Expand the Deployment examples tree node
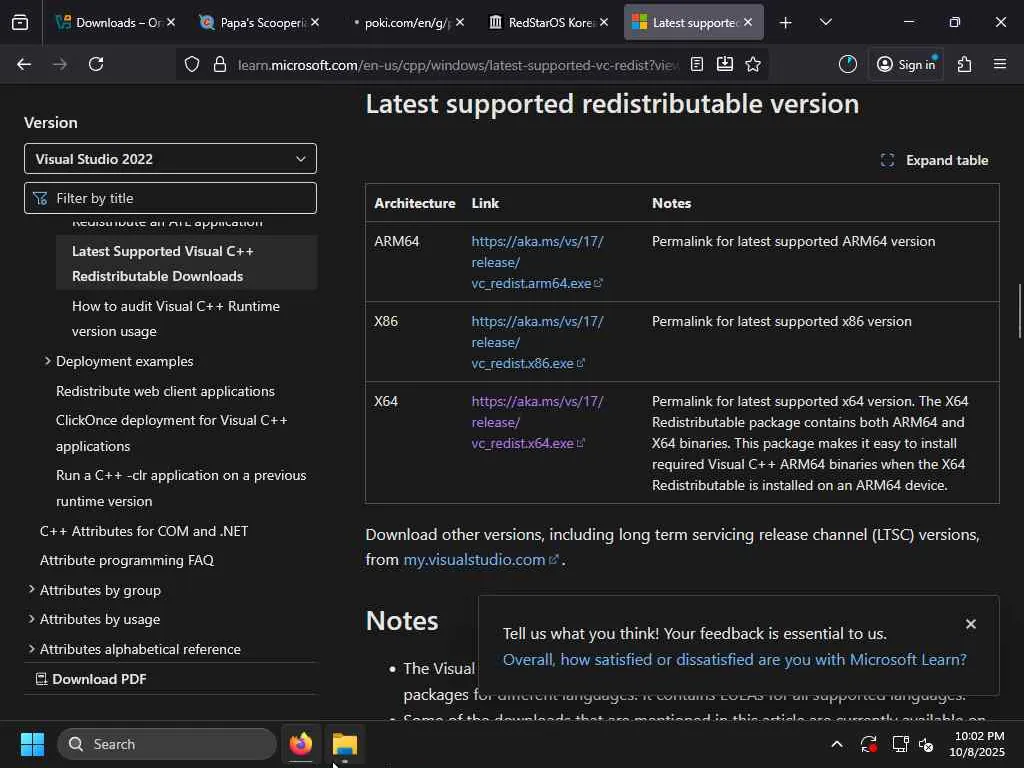 tap(47, 361)
